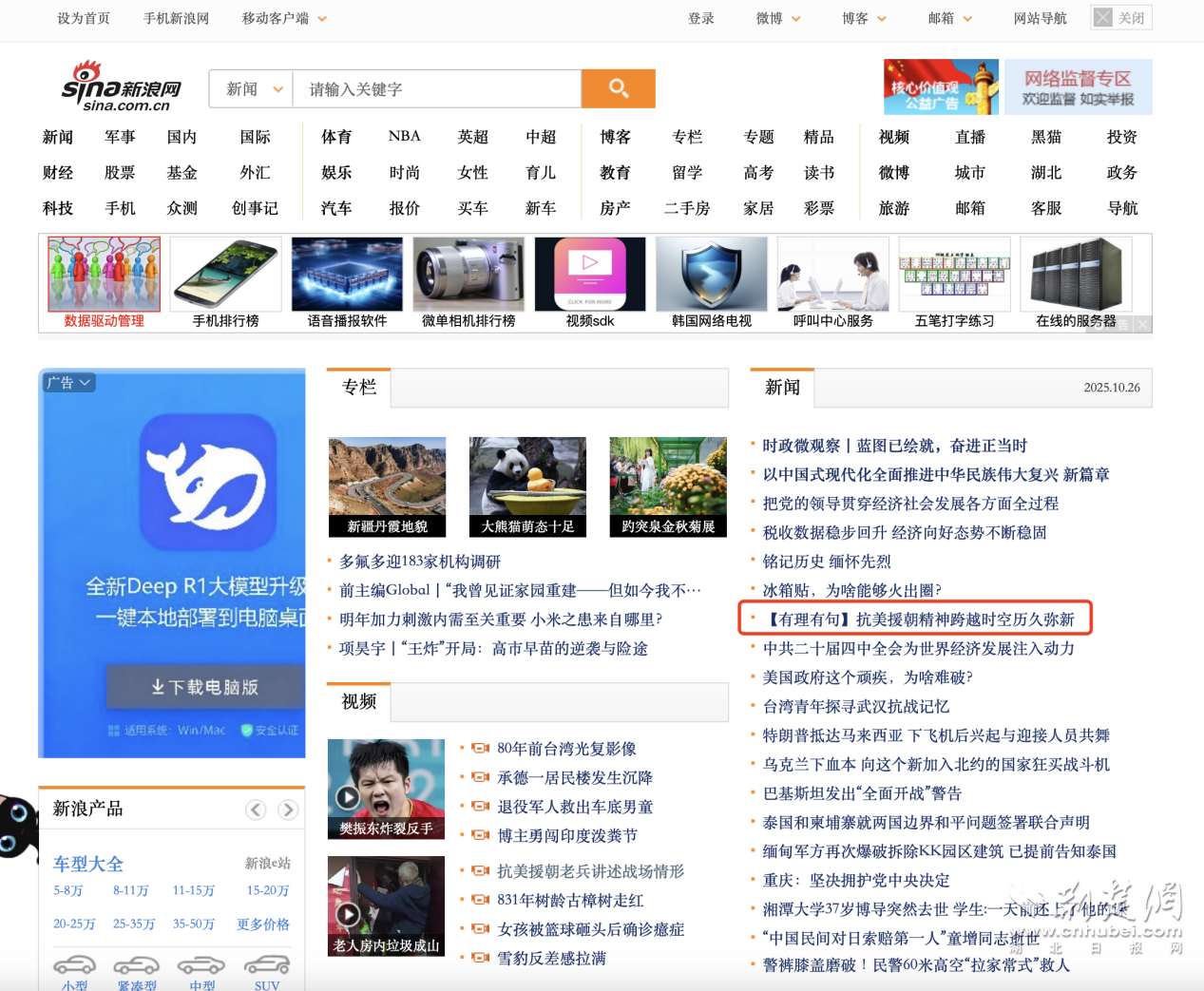Image resolution: width=1204 pixels, height=991 pixels.
Task: Open the 冰箱贴，为啥能够火出圈 headline
Action: pos(851,591)
